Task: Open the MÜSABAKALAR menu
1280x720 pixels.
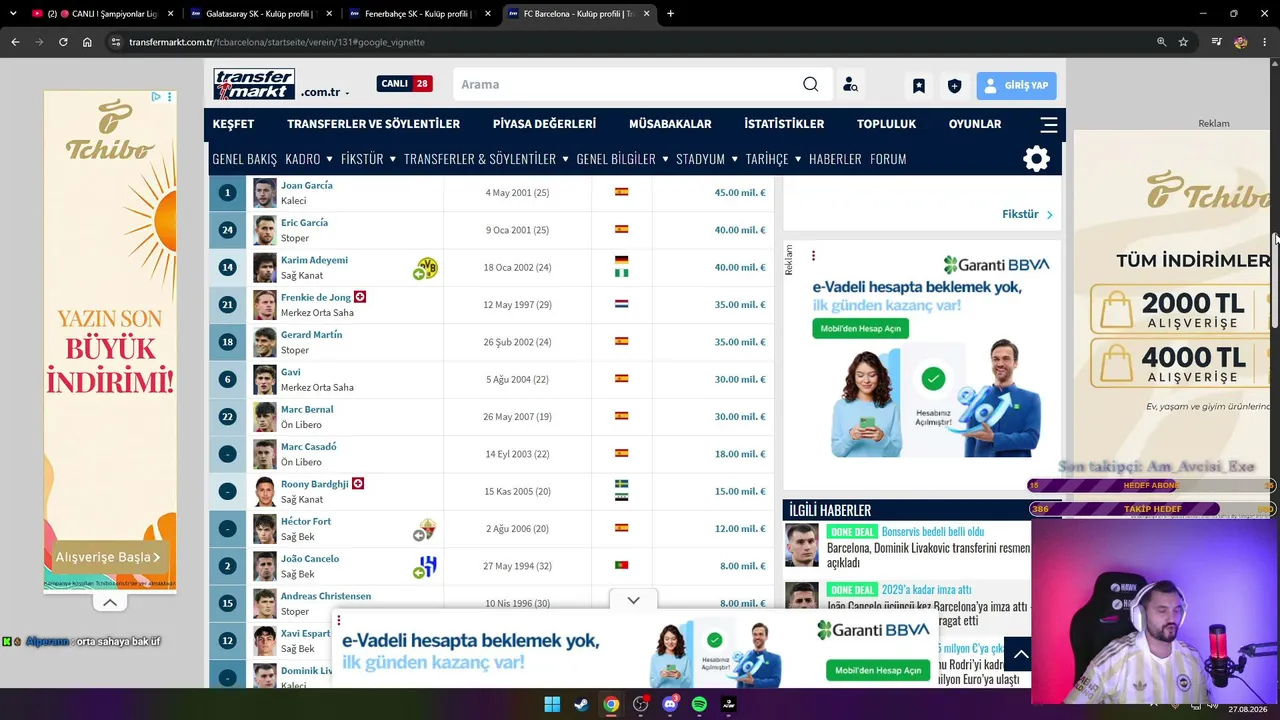Action: tap(670, 124)
